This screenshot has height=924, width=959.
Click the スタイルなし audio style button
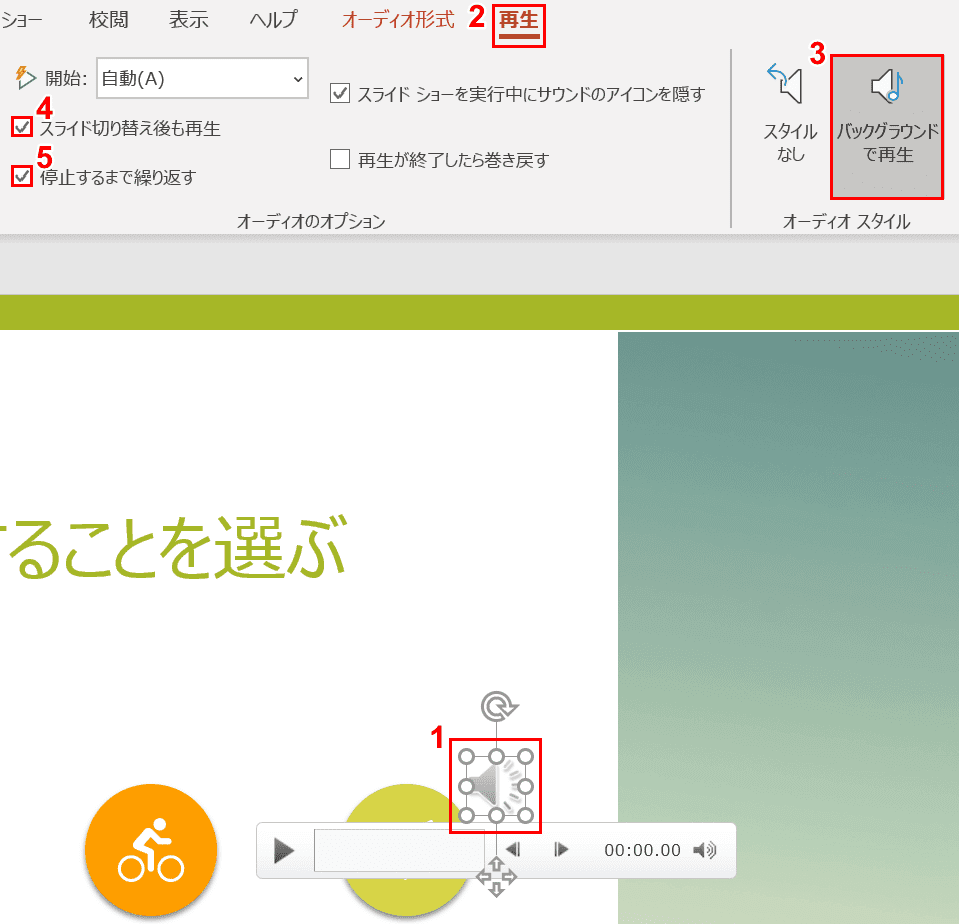tap(790, 114)
